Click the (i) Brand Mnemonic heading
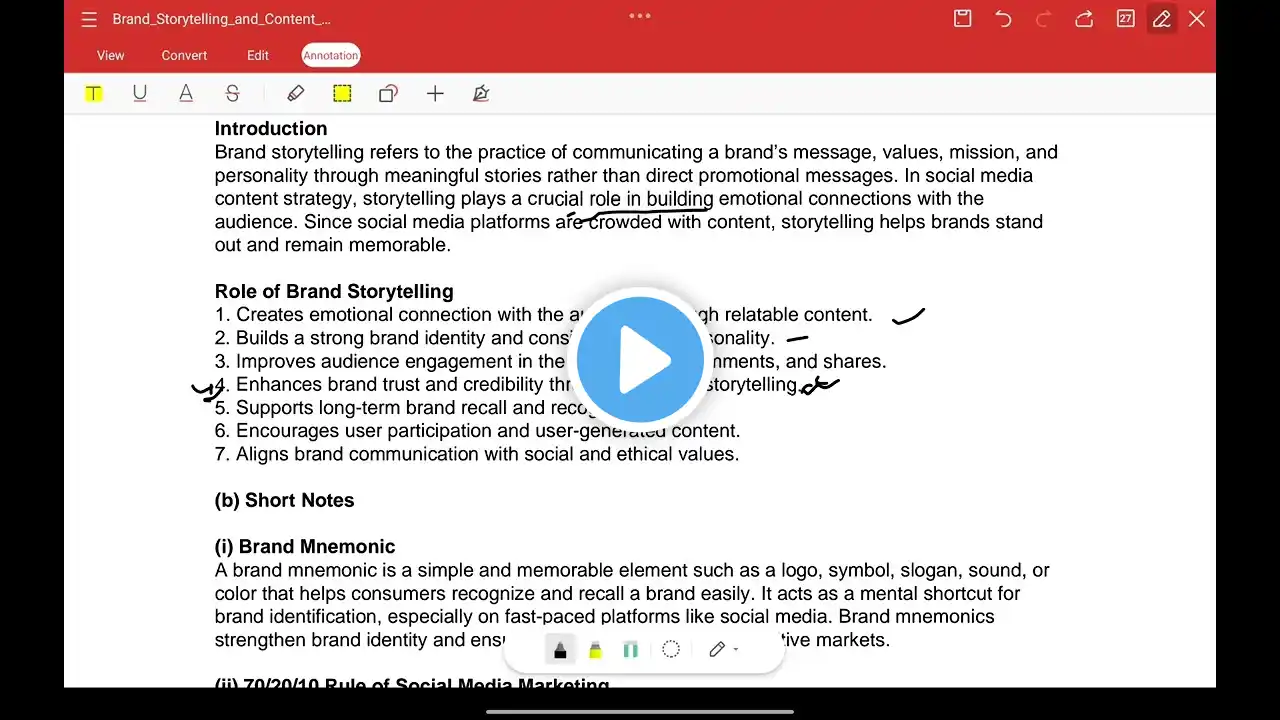This screenshot has height=720, width=1280. (305, 547)
